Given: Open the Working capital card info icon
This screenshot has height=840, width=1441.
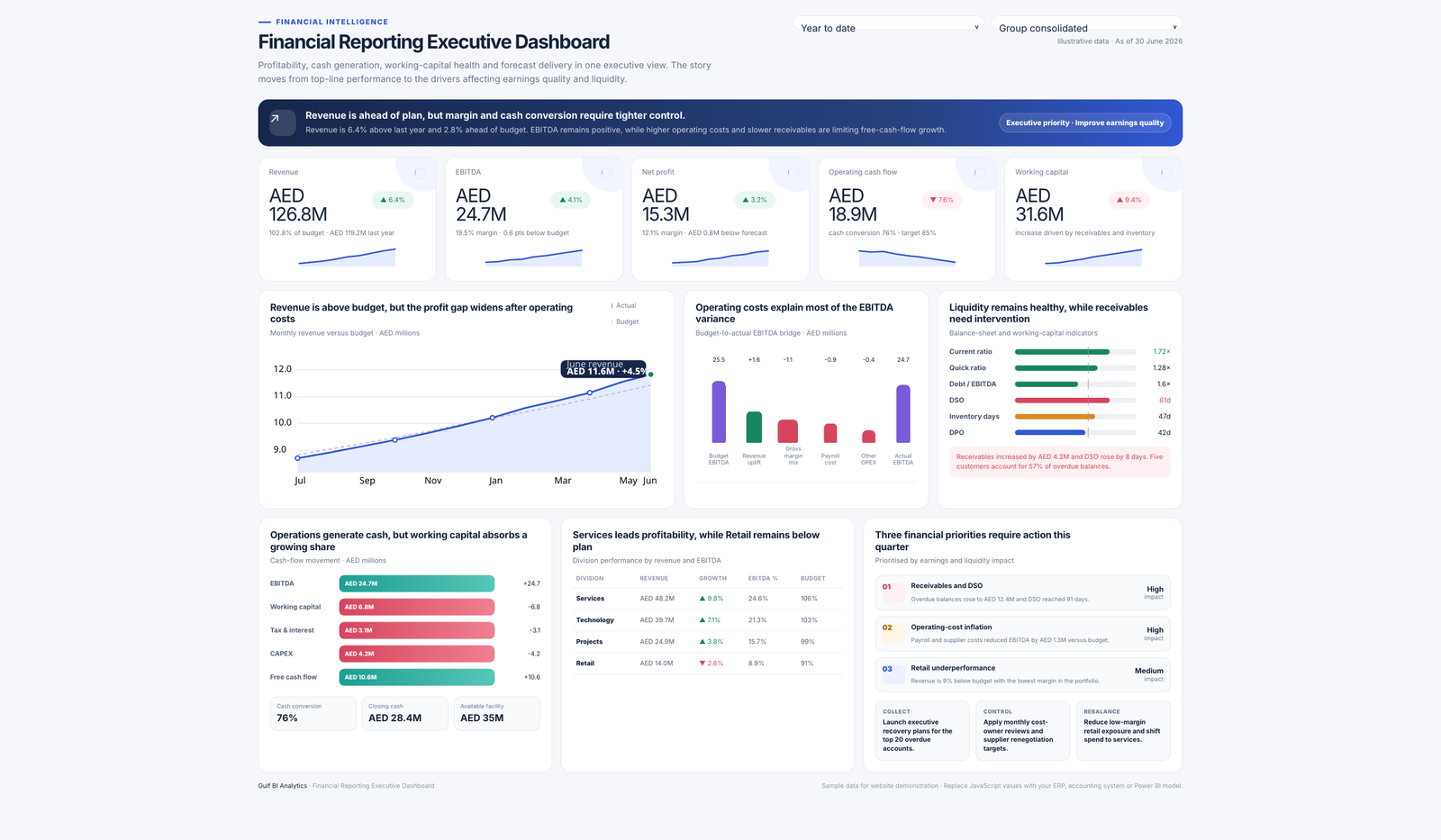Looking at the screenshot, I should [x=1165, y=172].
